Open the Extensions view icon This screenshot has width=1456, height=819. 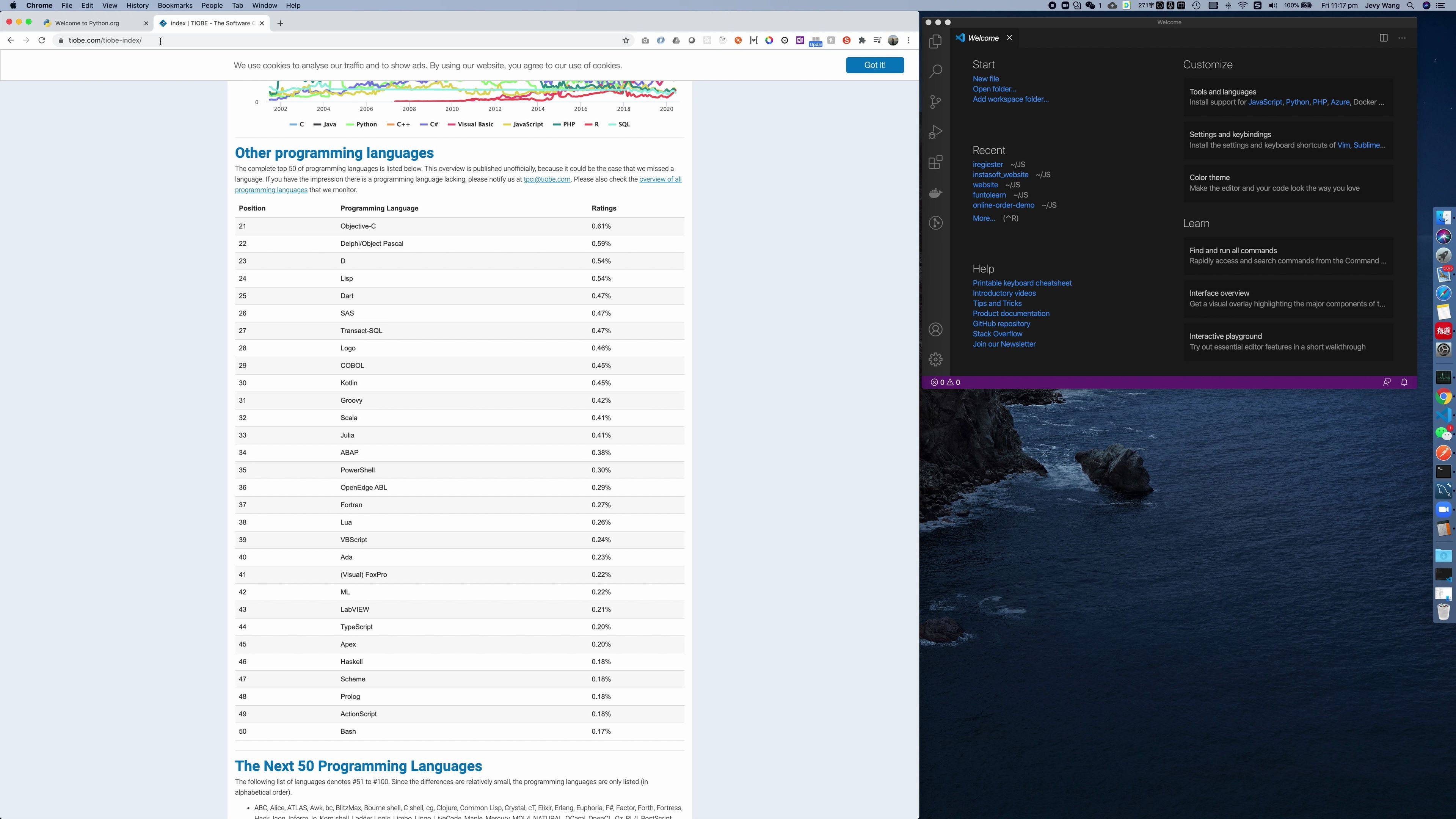click(x=935, y=163)
